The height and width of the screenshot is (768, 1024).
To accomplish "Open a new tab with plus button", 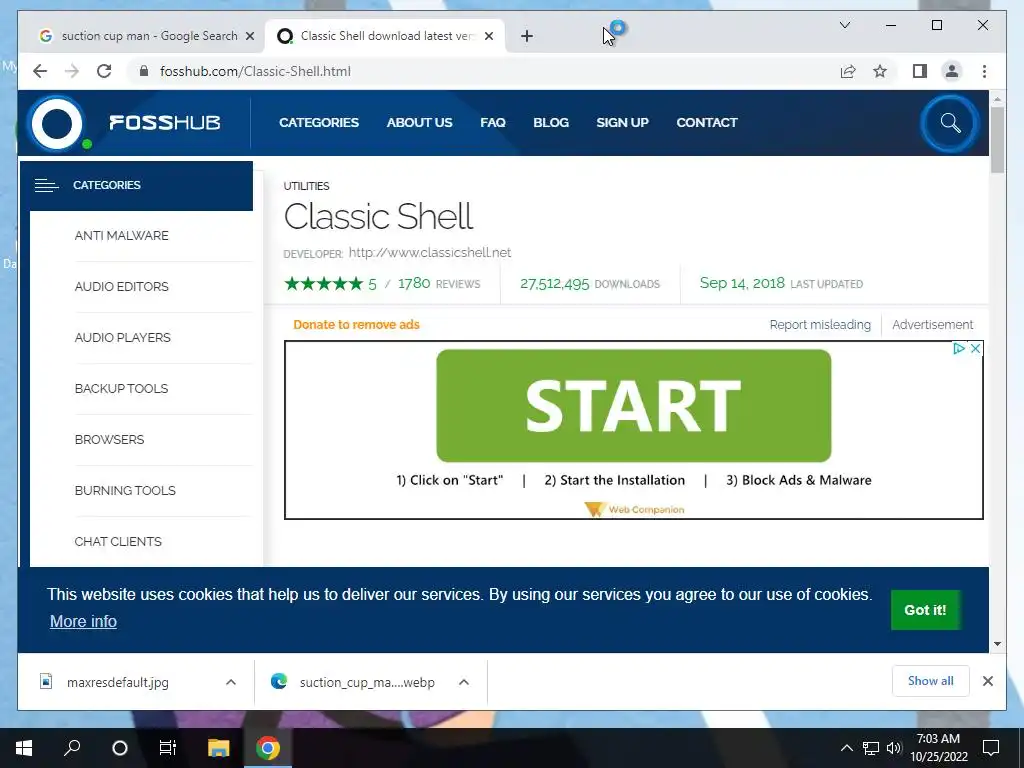I will [x=527, y=36].
